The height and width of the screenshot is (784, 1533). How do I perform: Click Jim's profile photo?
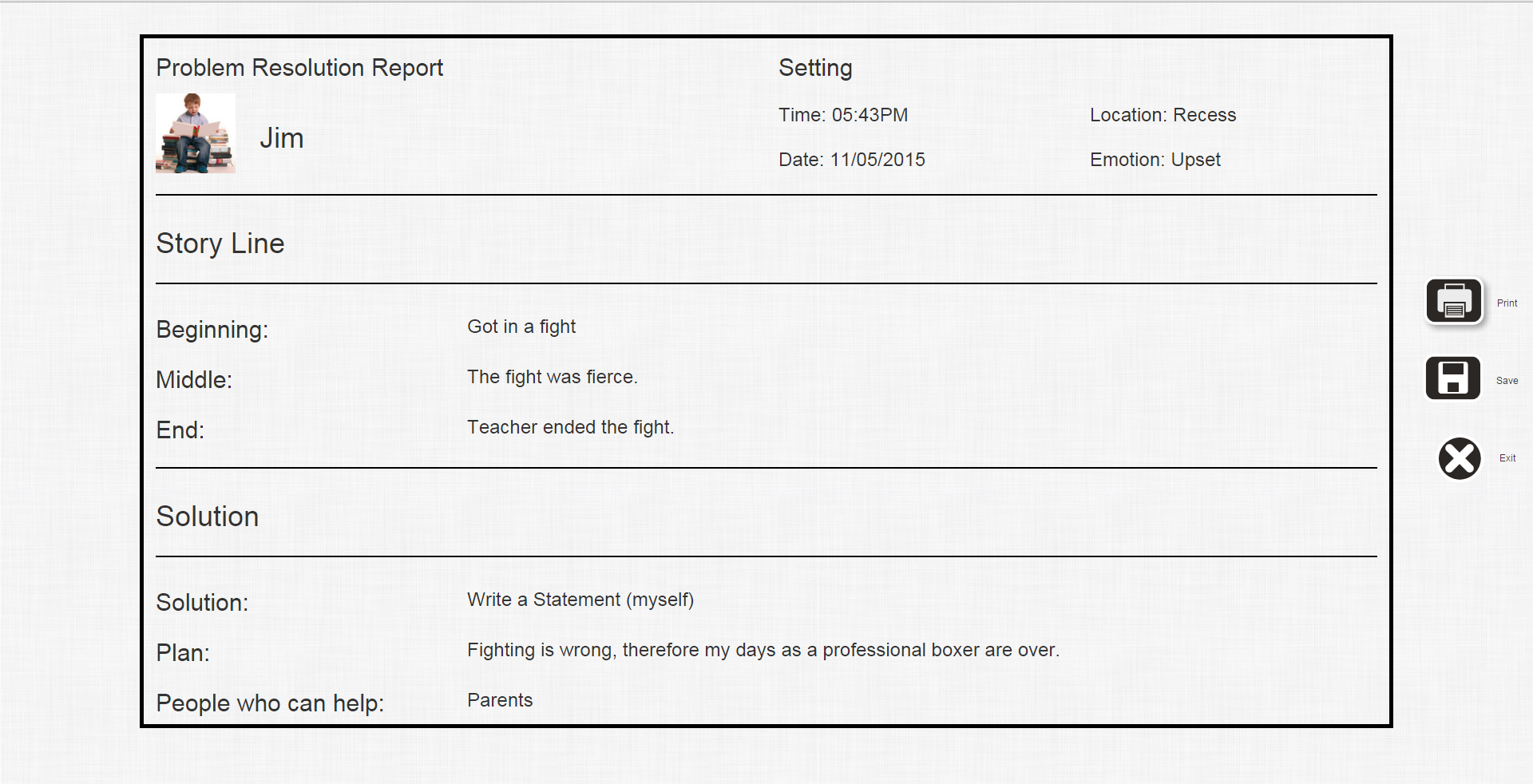(x=196, y=133)
